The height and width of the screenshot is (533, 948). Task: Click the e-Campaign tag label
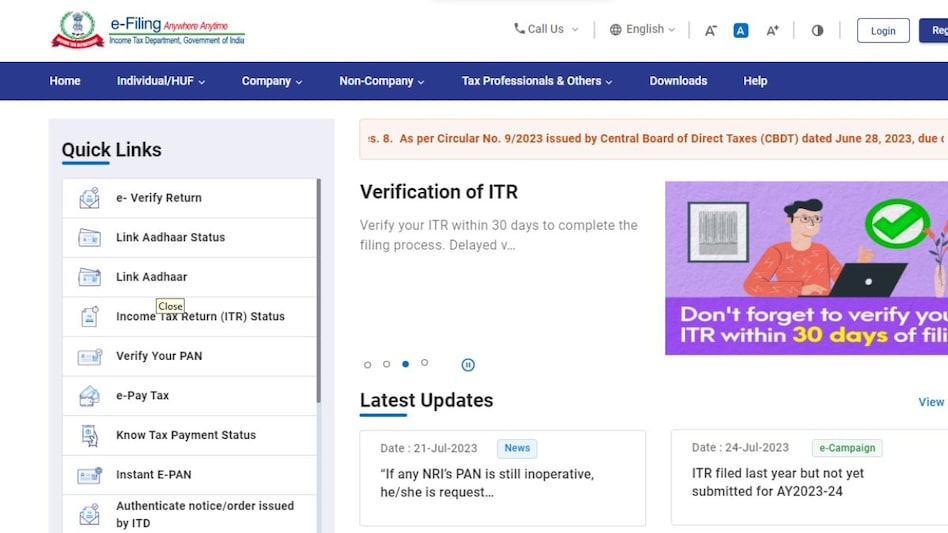pos(847,448)
